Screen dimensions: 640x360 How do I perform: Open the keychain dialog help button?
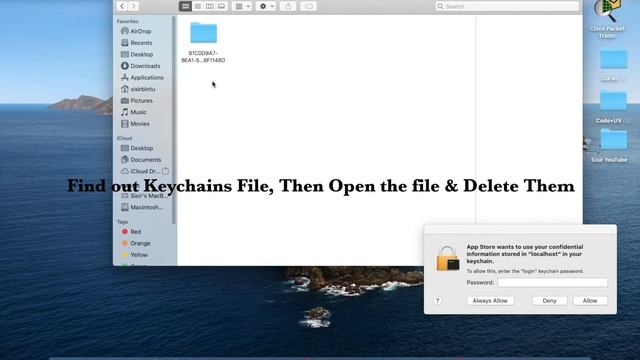click(x=438, y=301)
